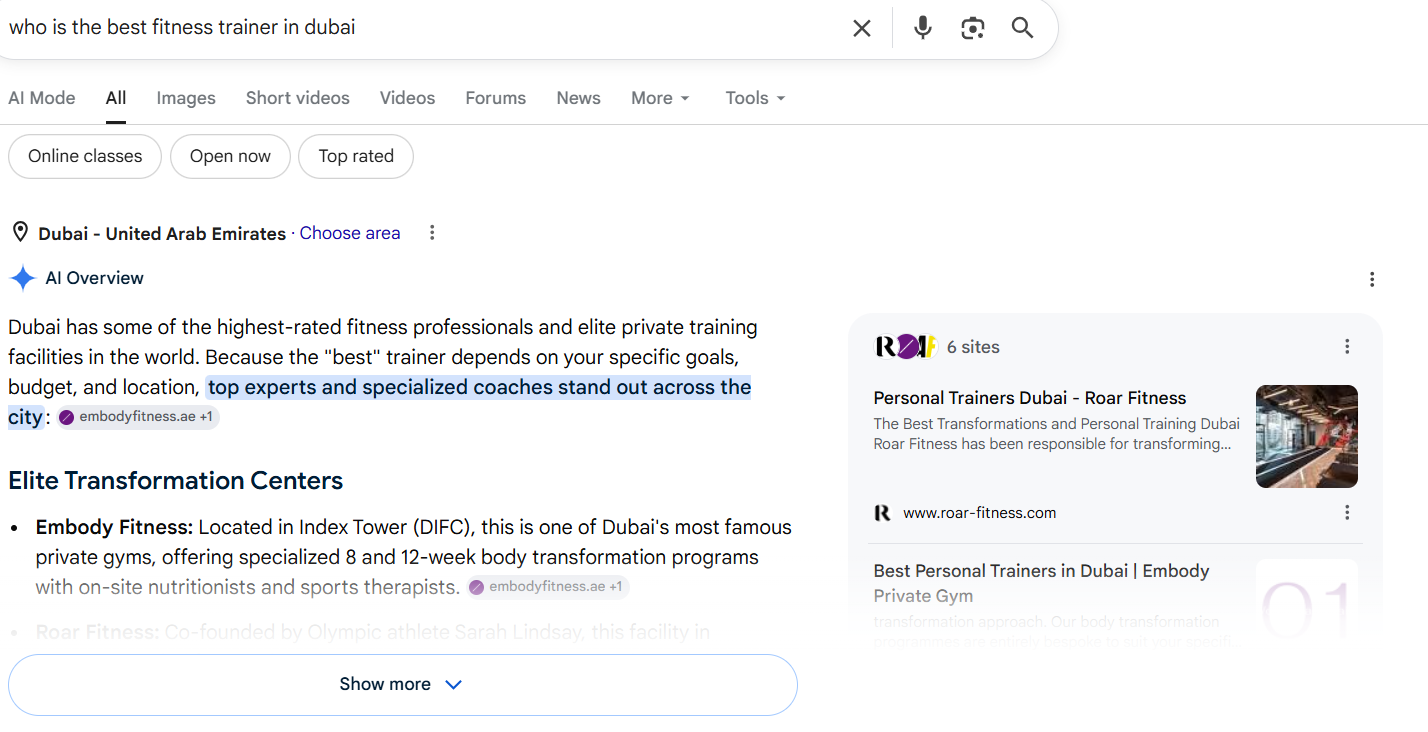Expand the More dropdown menu

pyautogui.click(x=661, y=98)
